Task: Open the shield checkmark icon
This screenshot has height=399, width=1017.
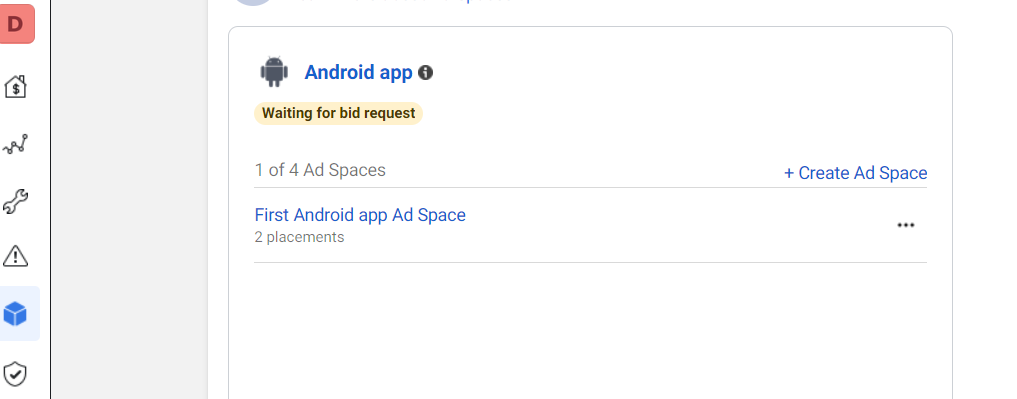Action: pos(16,374)
